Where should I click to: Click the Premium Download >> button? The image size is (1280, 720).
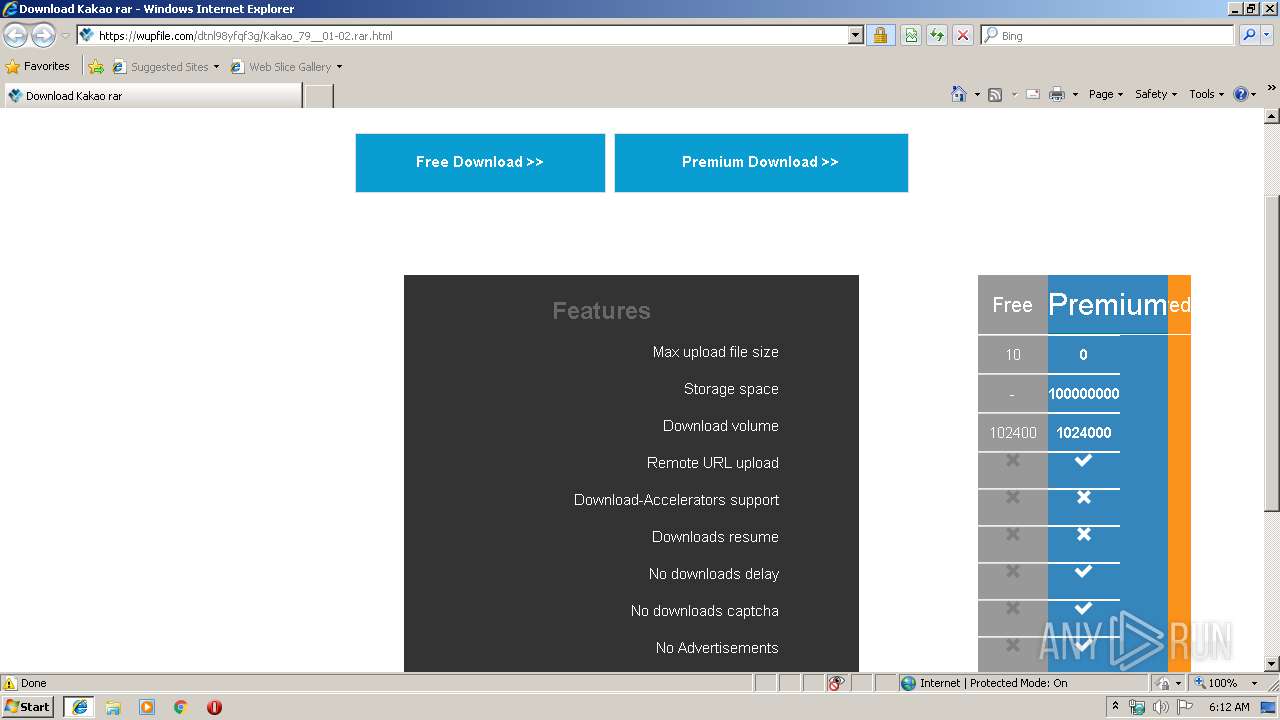point(761,162)
